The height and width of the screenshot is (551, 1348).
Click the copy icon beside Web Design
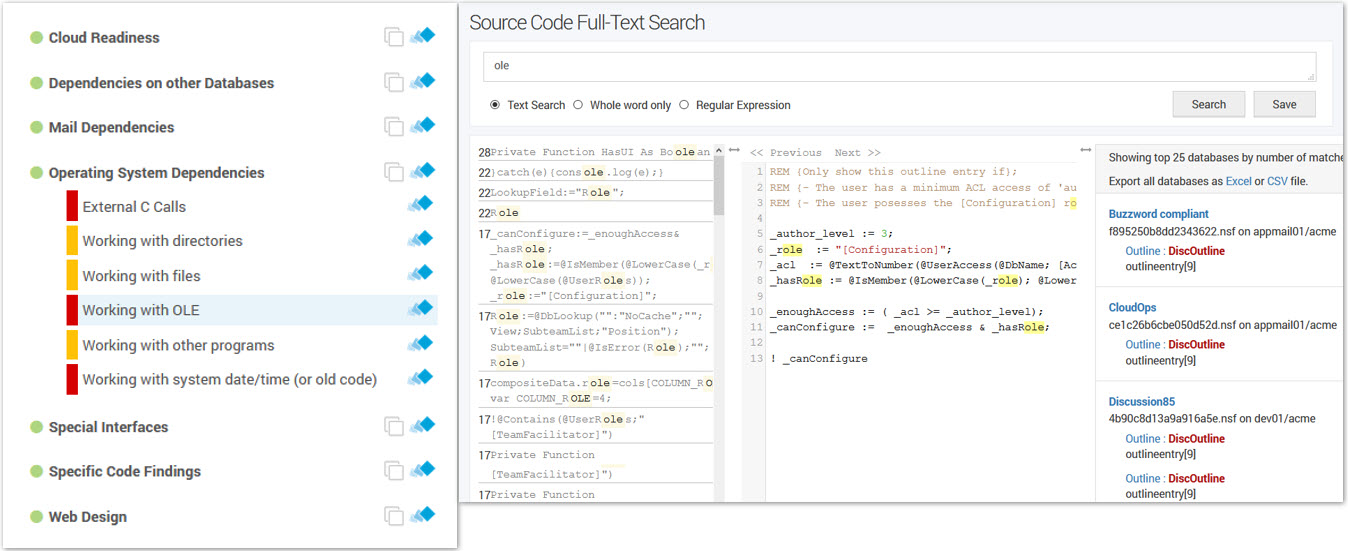click(x=393, y=517)
